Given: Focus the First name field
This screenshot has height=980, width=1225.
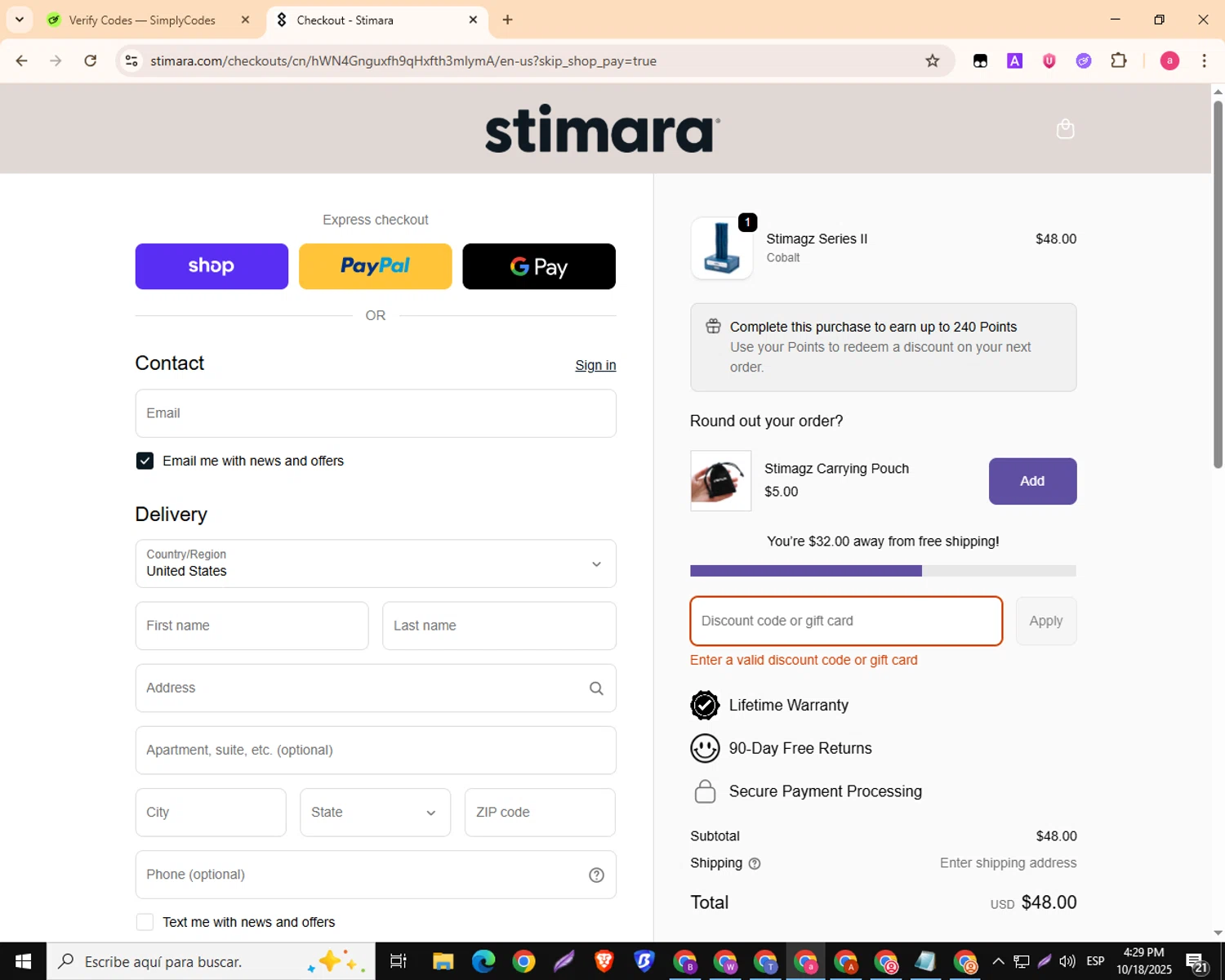Looking at the screenshot, I should click(x=252, y=626).
